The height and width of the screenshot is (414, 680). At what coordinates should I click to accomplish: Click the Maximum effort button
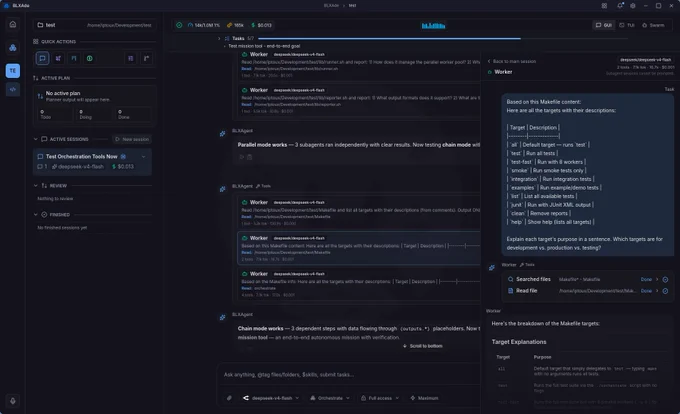(425, 398)
